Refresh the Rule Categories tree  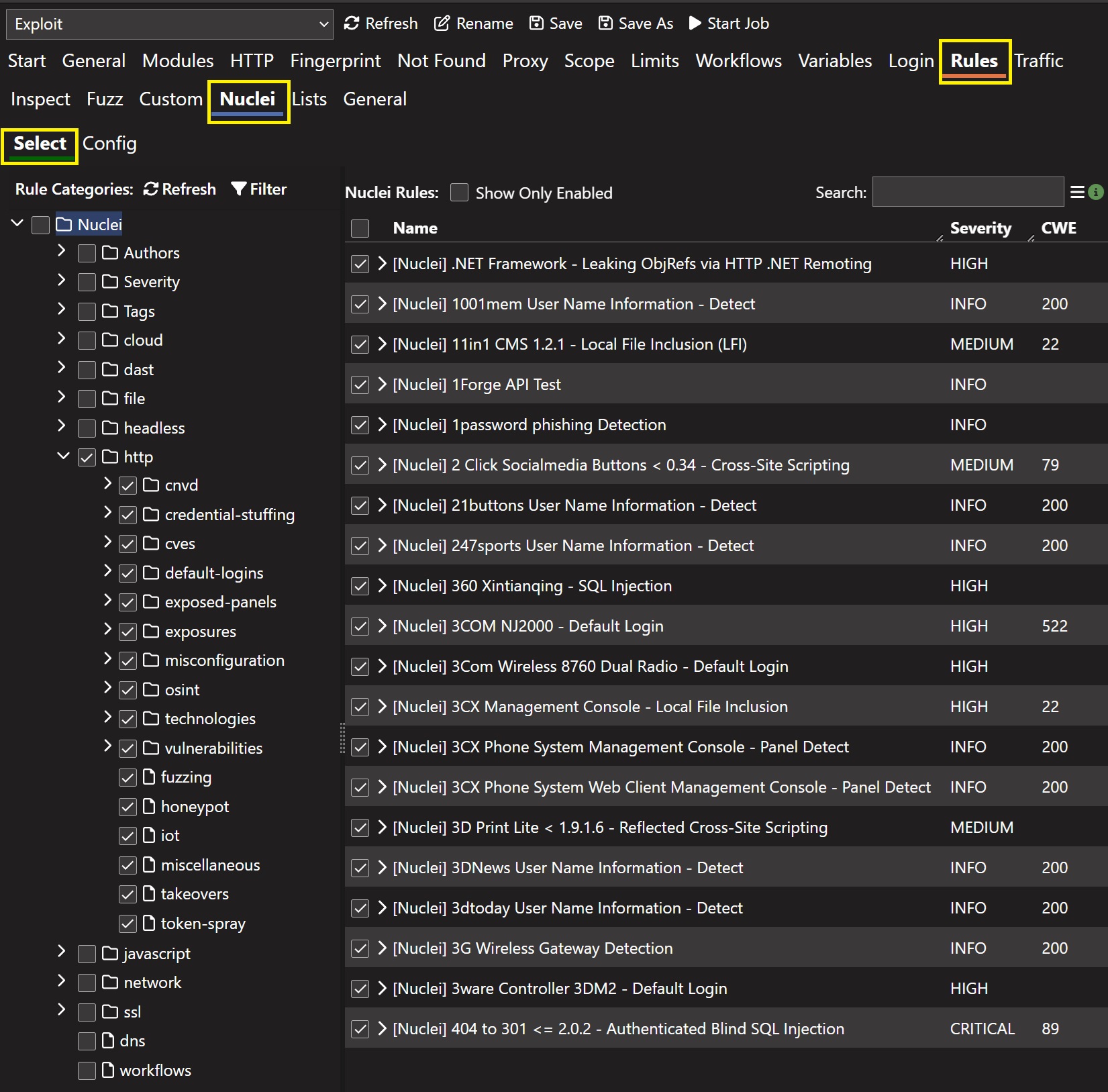click(x=180, y=189)
